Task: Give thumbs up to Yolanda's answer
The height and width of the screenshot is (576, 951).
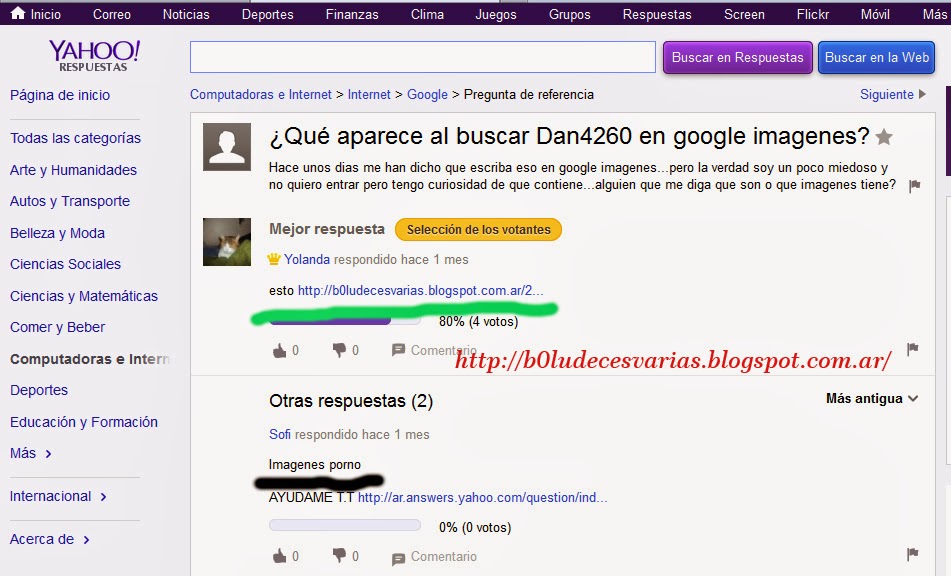Action: click(x=279, y=350)
